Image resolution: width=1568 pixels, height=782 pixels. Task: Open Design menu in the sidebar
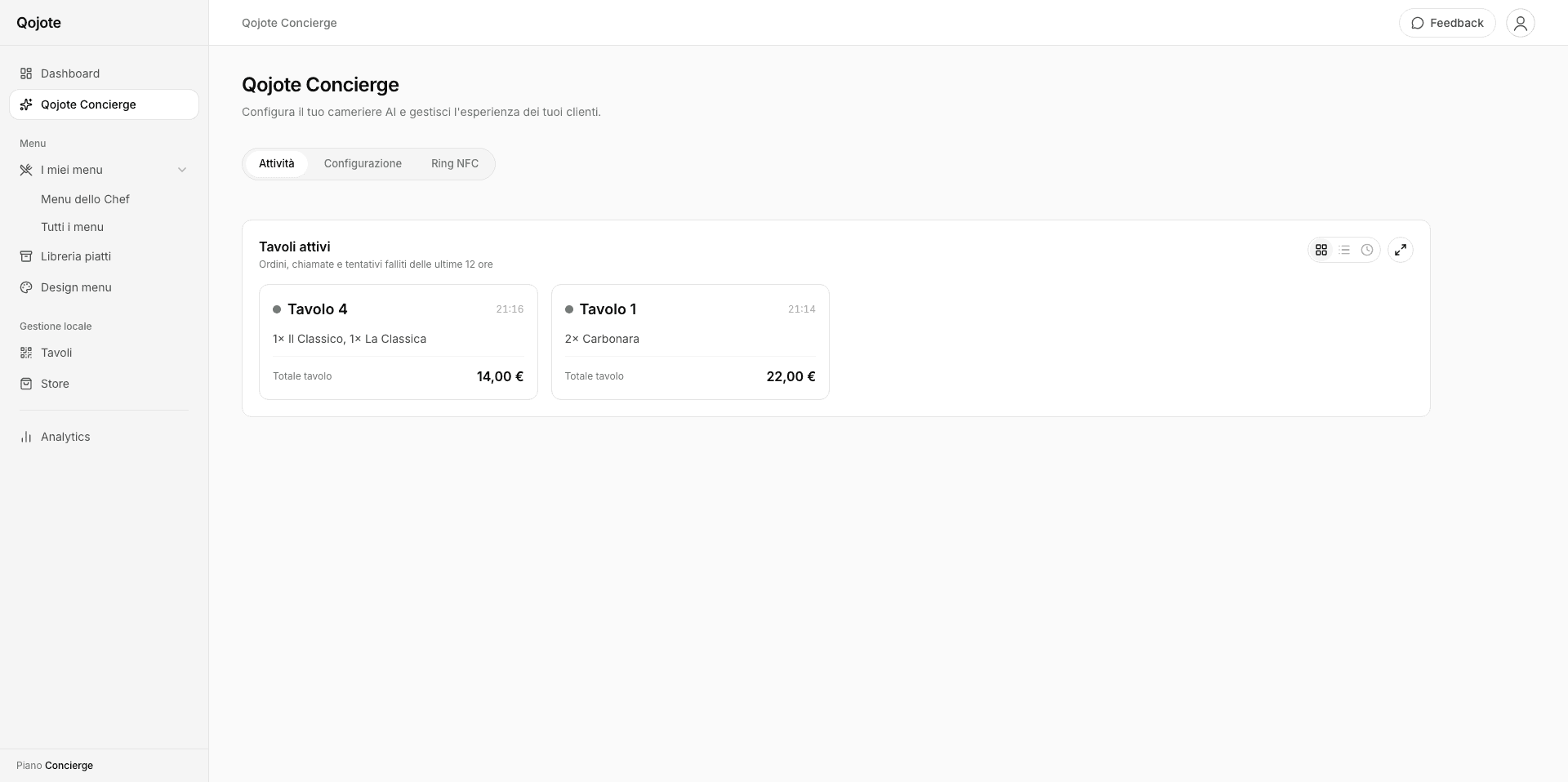pos(104,287)
